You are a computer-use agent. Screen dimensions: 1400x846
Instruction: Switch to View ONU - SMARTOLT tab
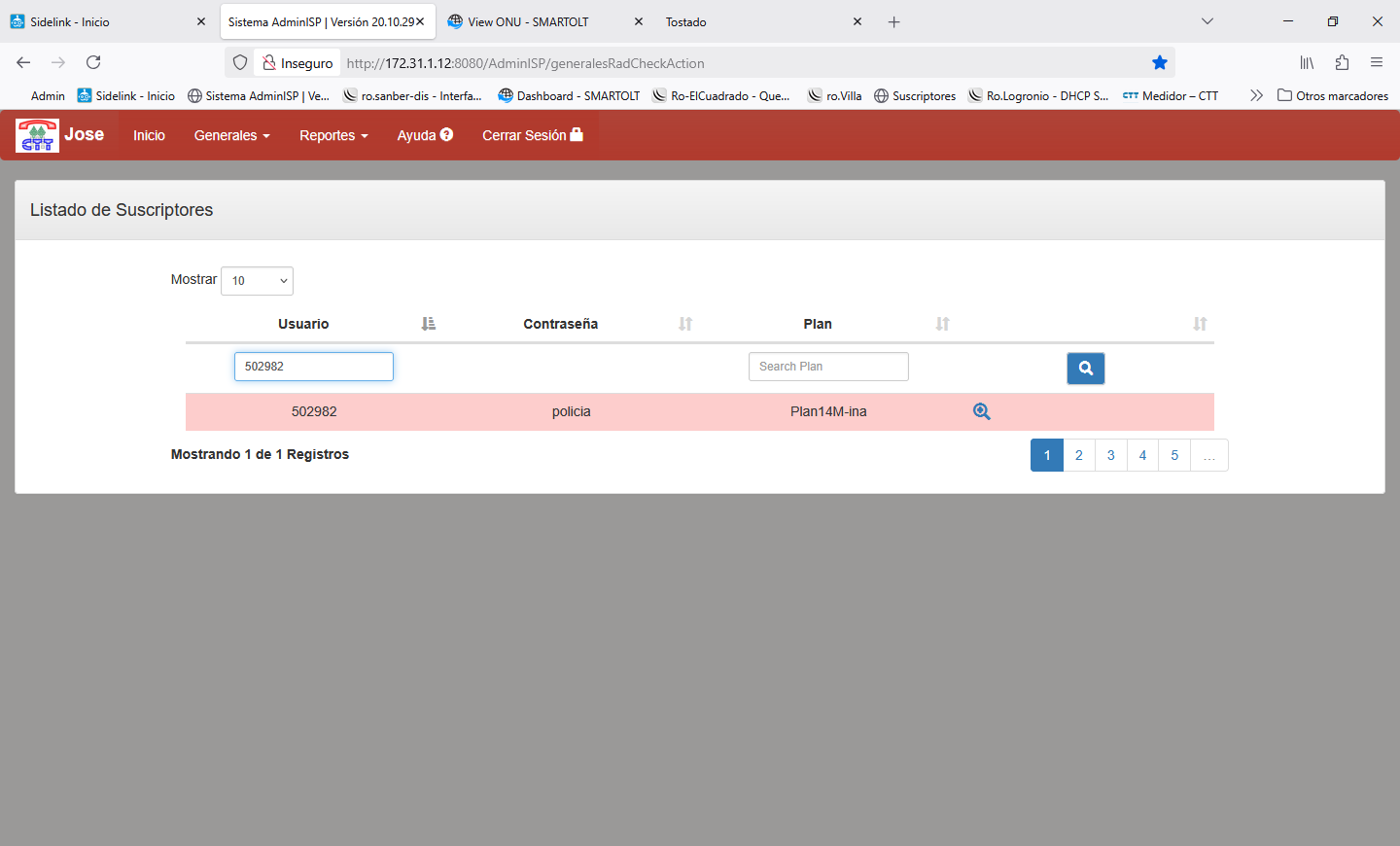click(528, 21)
